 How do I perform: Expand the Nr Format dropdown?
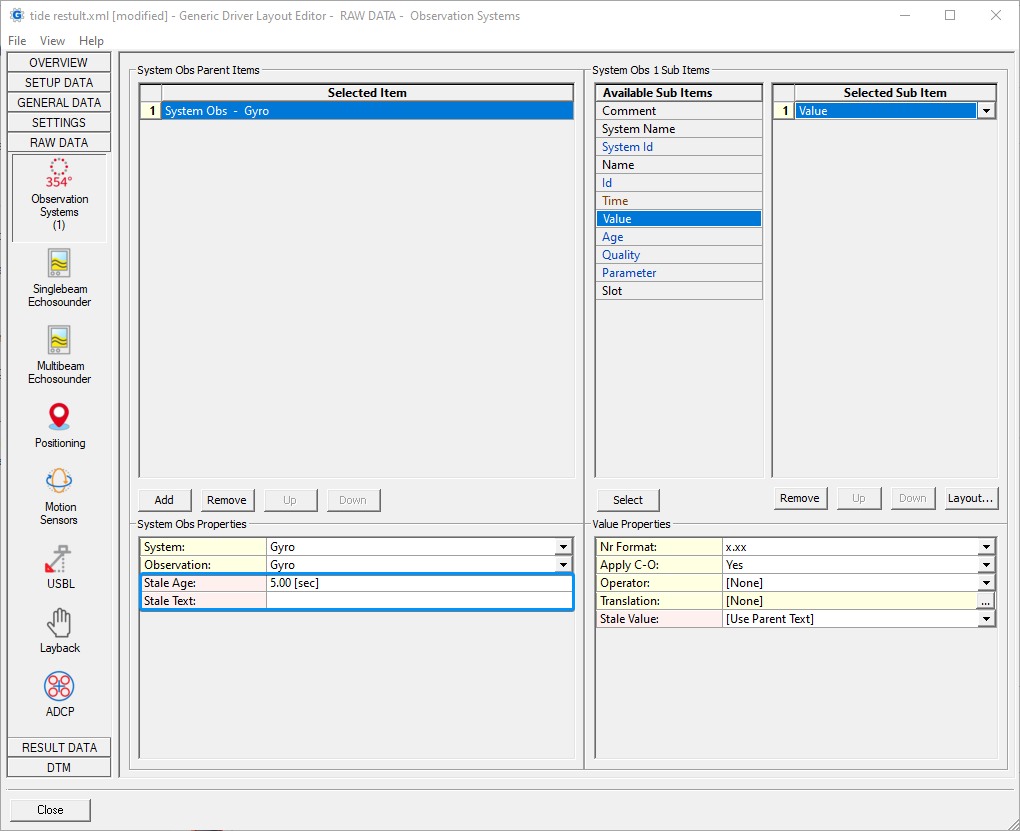[x=986, y=547]
